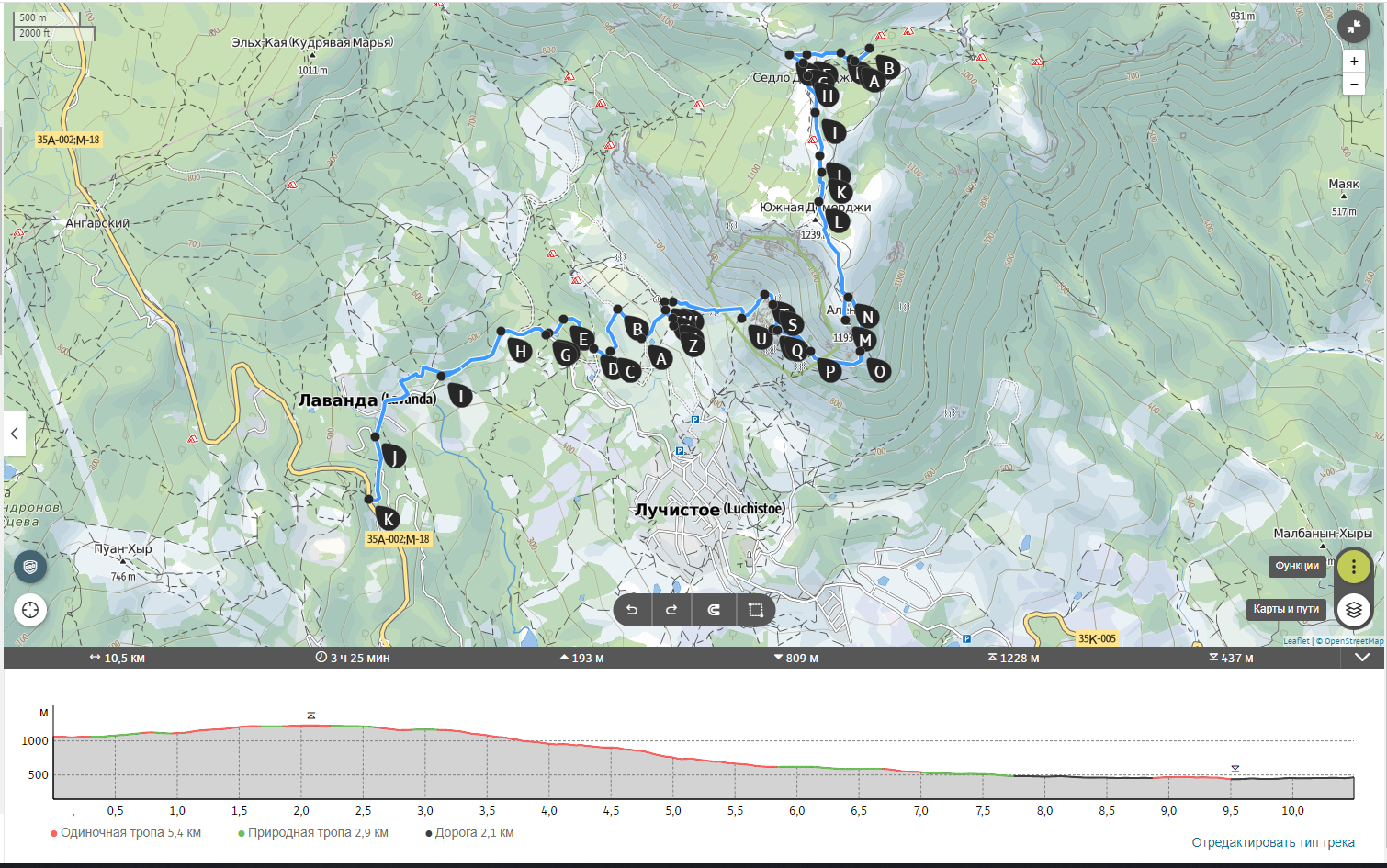Click the shield icon button on map

pyautogui.click(x=30, y=567)
